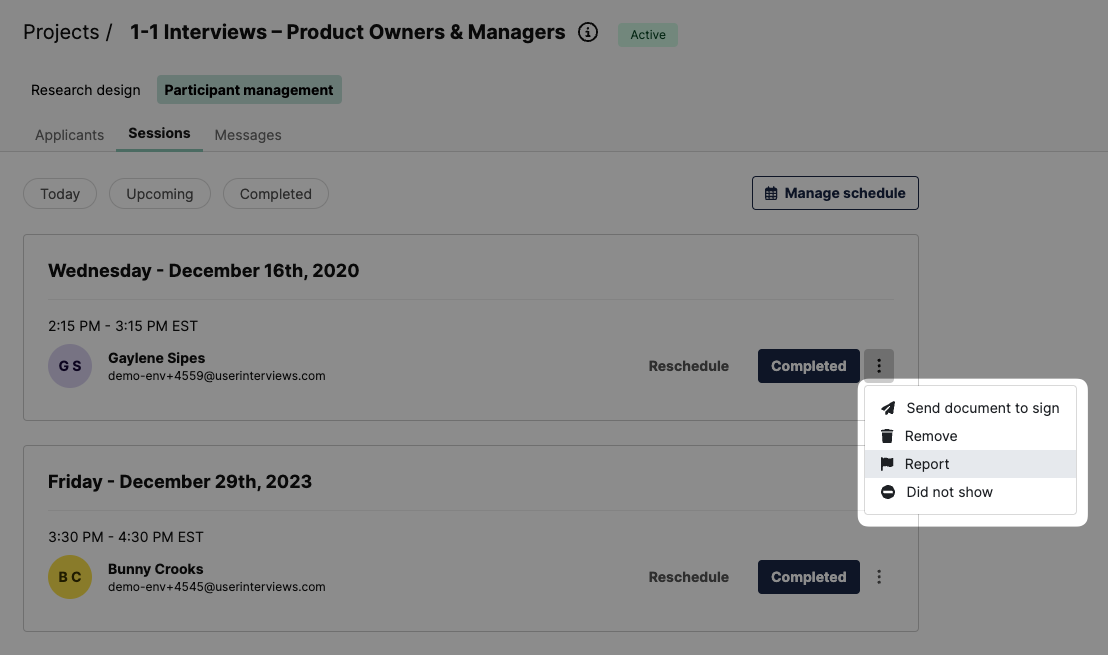Open the three-dot menu for Gaylene Sipes
1108x655 pixels.
tap(879, 366)
